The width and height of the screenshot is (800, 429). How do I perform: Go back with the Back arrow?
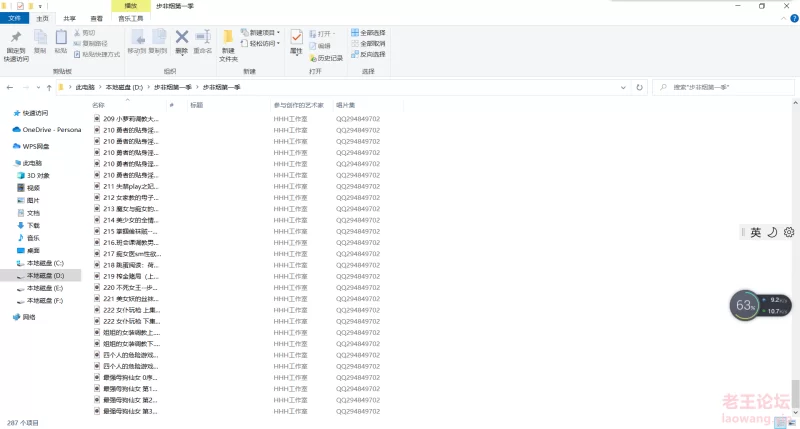click(10, 87)
